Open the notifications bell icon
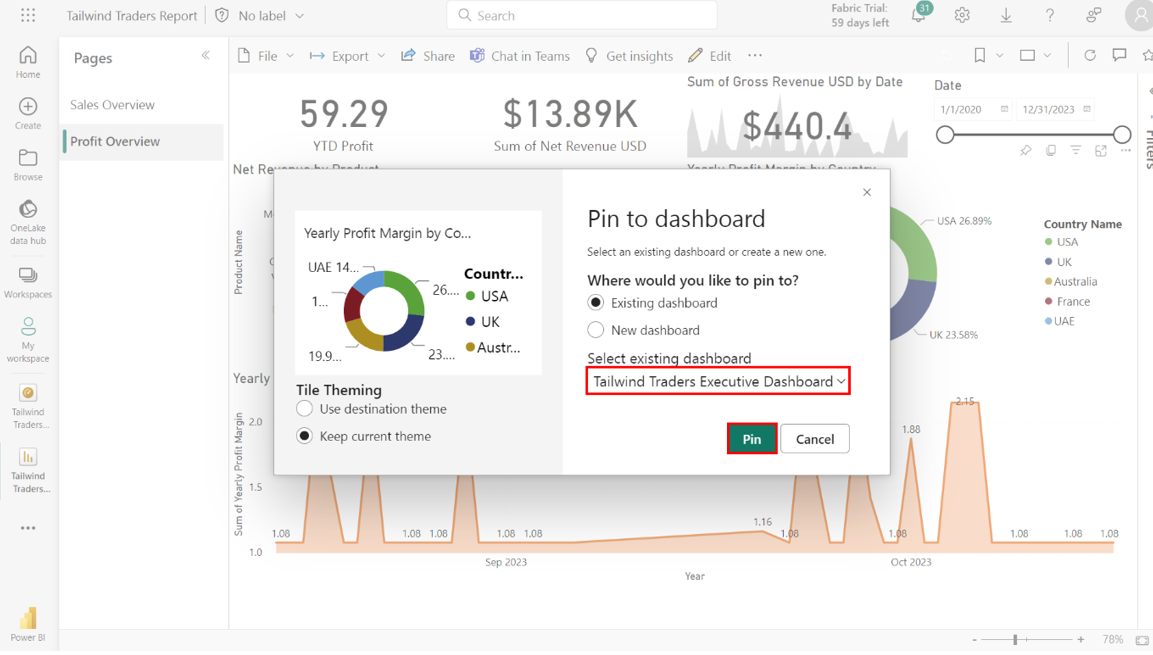 tap(918, 15)
